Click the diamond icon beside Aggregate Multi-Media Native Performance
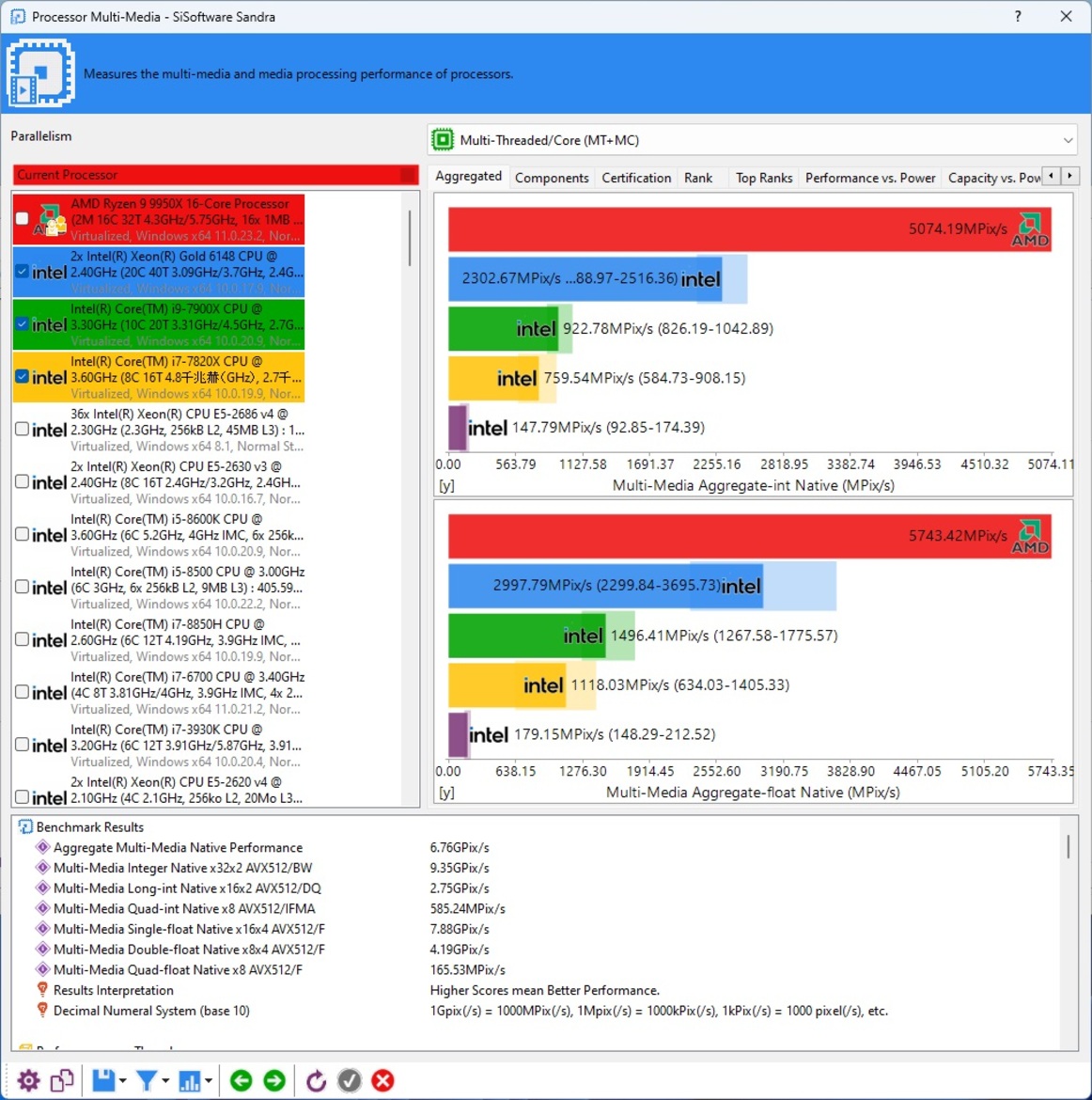 [43, 847]
